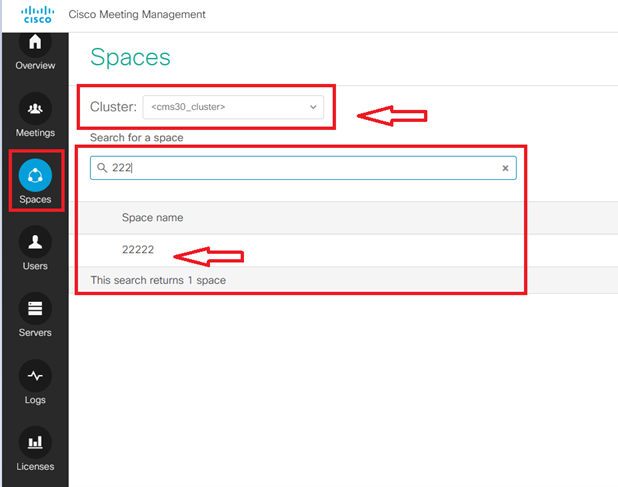The width and height of the screenshot is (618, 487).
Task: Click the Spaces page heading
Action: click(x=130, y=57)
